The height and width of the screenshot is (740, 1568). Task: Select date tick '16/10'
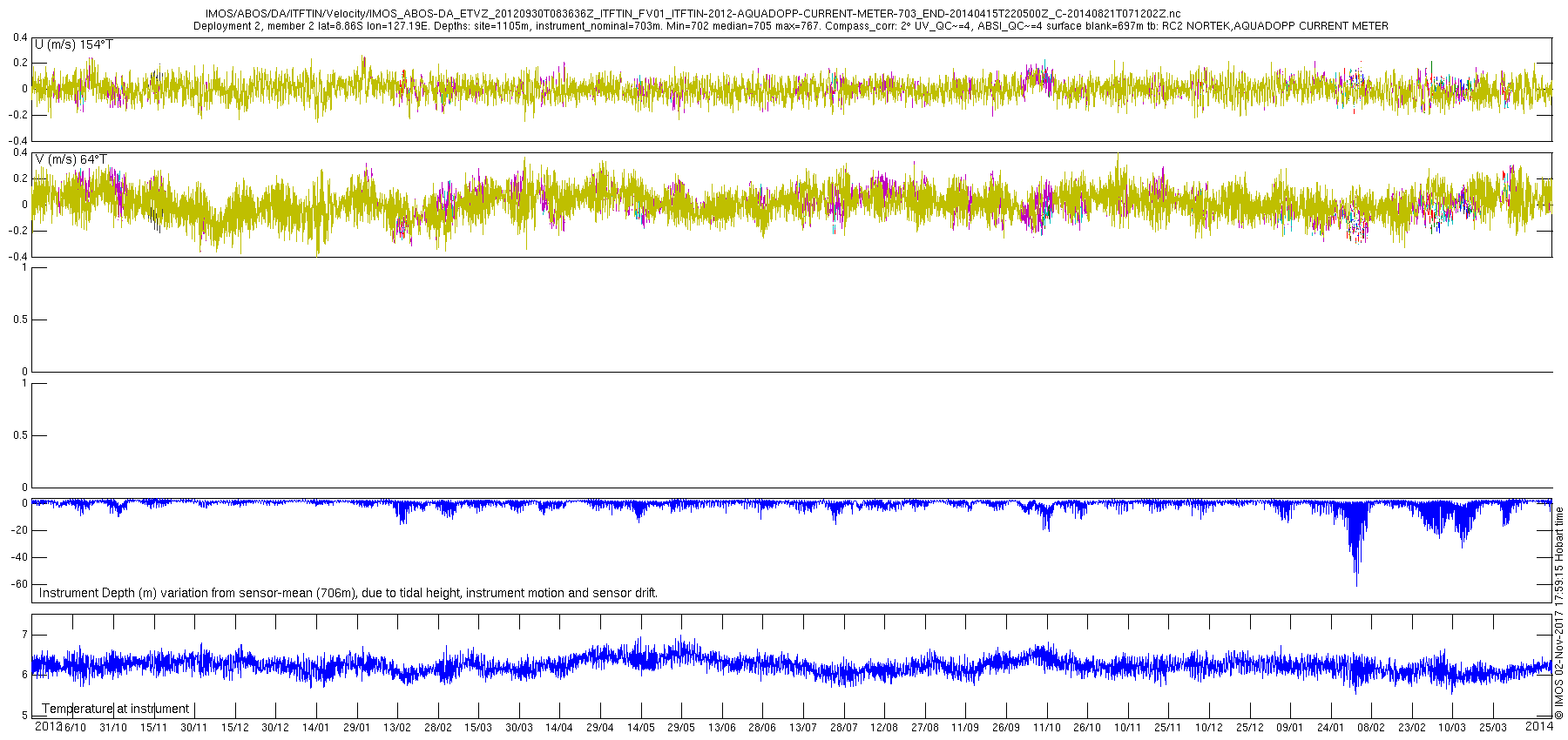pyautogui.click(x=74, y=728)
